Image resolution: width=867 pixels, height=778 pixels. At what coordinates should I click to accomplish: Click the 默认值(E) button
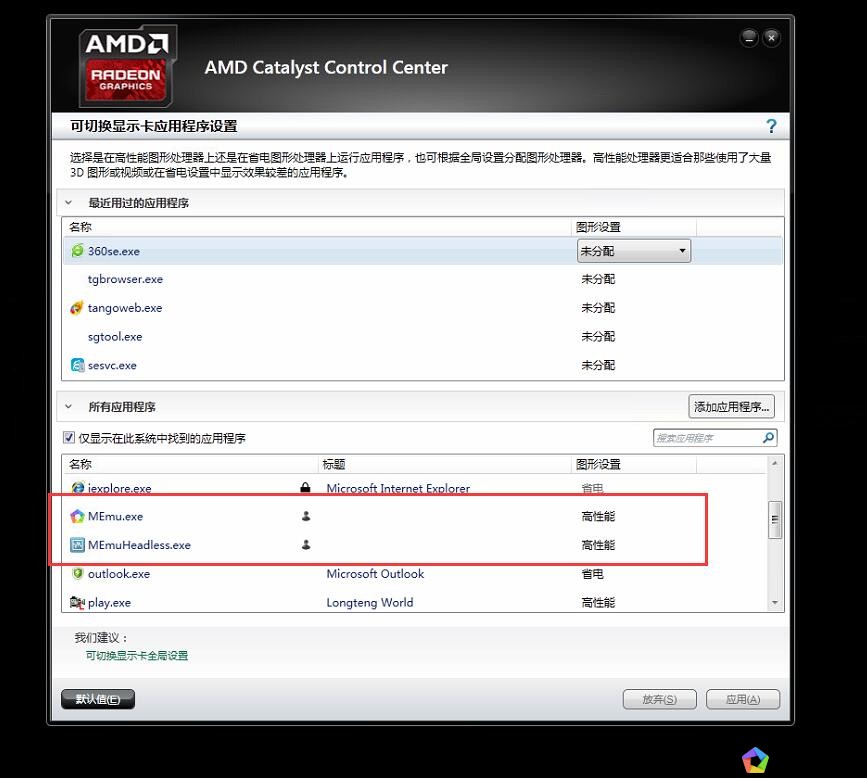(98, 699)
